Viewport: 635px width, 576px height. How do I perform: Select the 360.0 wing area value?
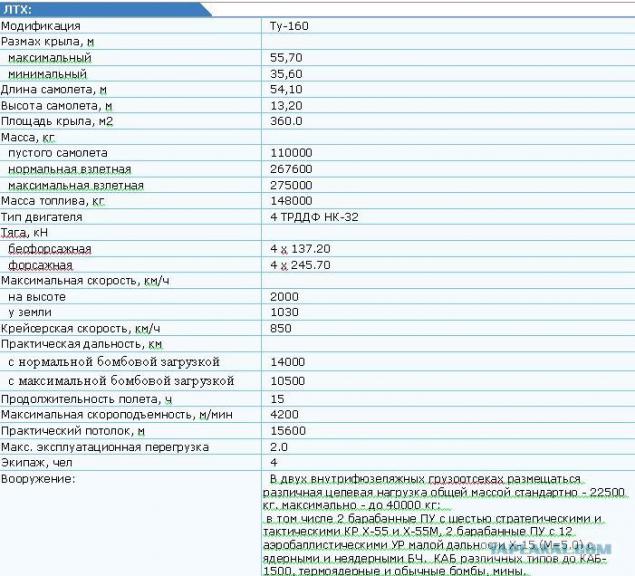(x=286, y=121)
